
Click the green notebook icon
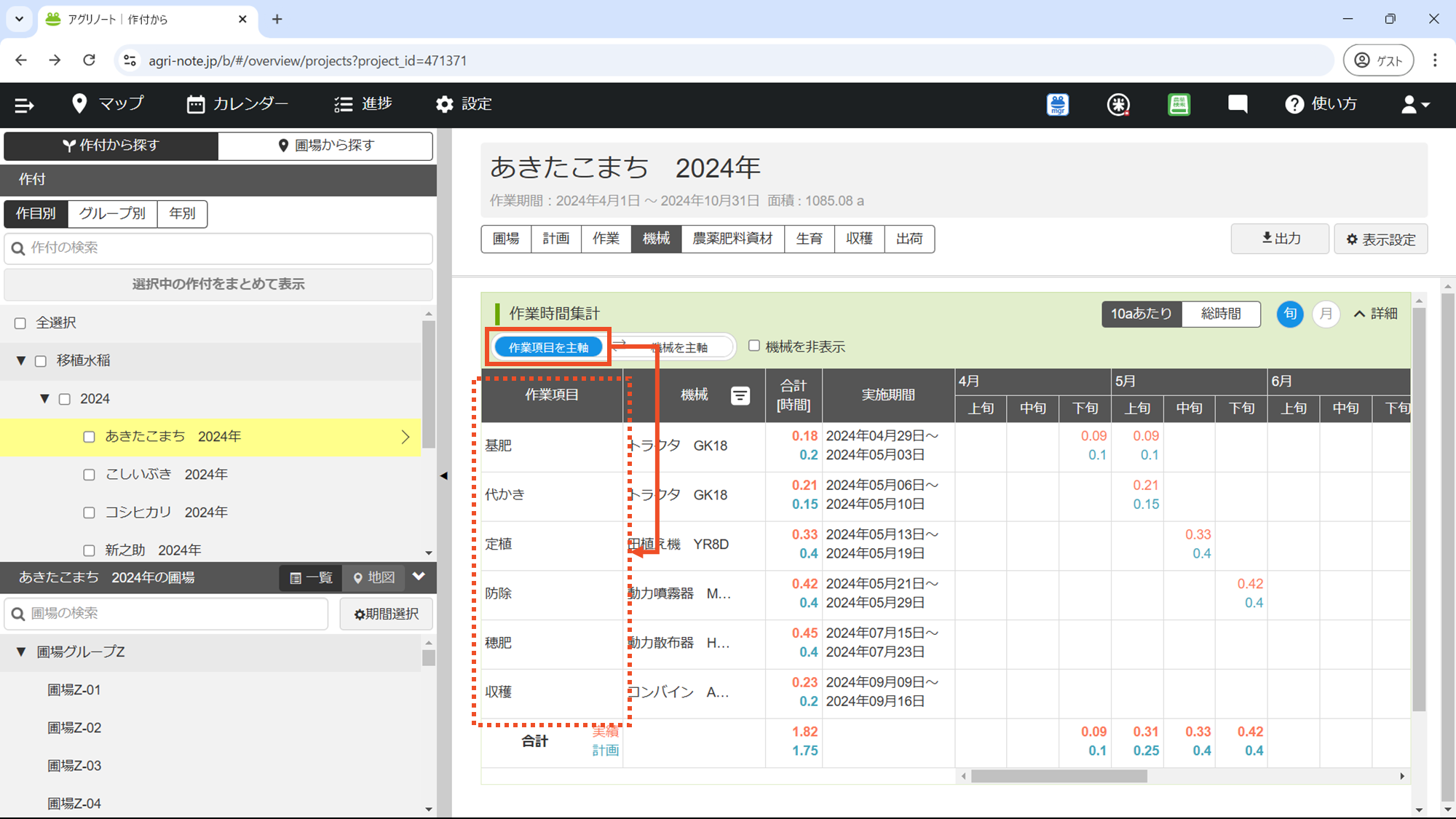1179,105
